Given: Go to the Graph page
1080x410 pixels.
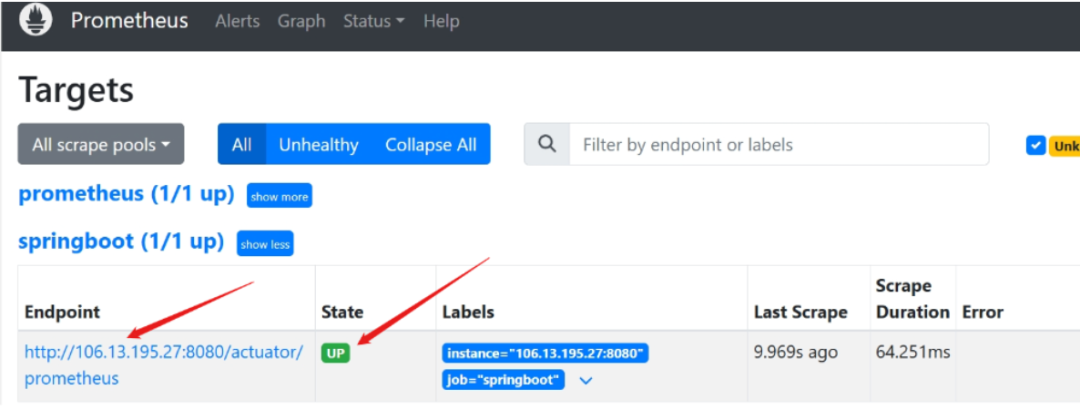Looking at the screenshot, I should tap(301, 21).
